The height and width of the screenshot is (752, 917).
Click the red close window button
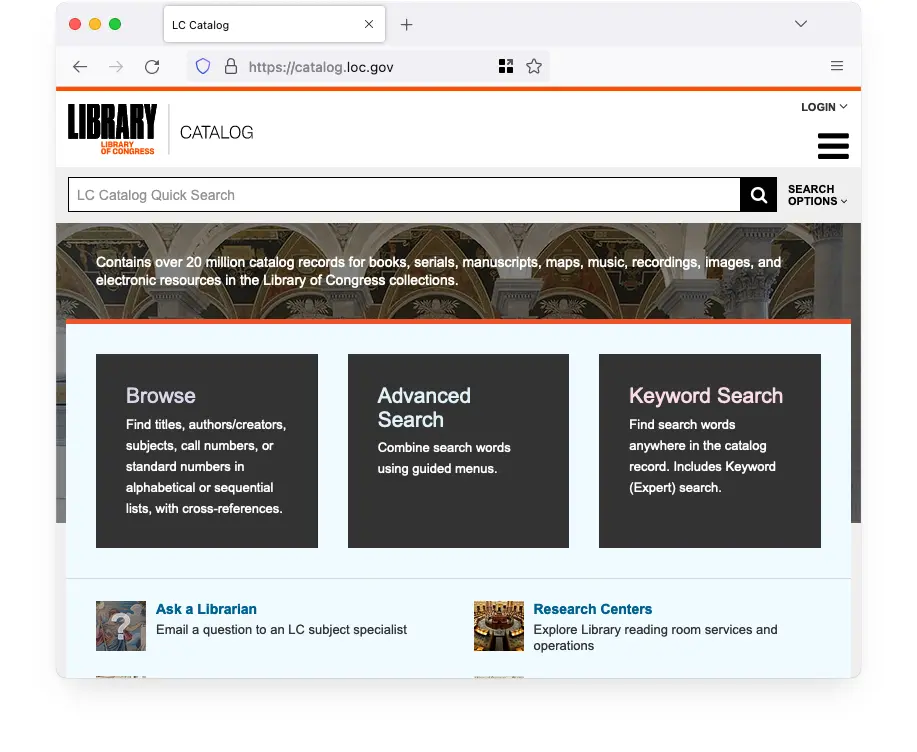[x=75, y=24]
